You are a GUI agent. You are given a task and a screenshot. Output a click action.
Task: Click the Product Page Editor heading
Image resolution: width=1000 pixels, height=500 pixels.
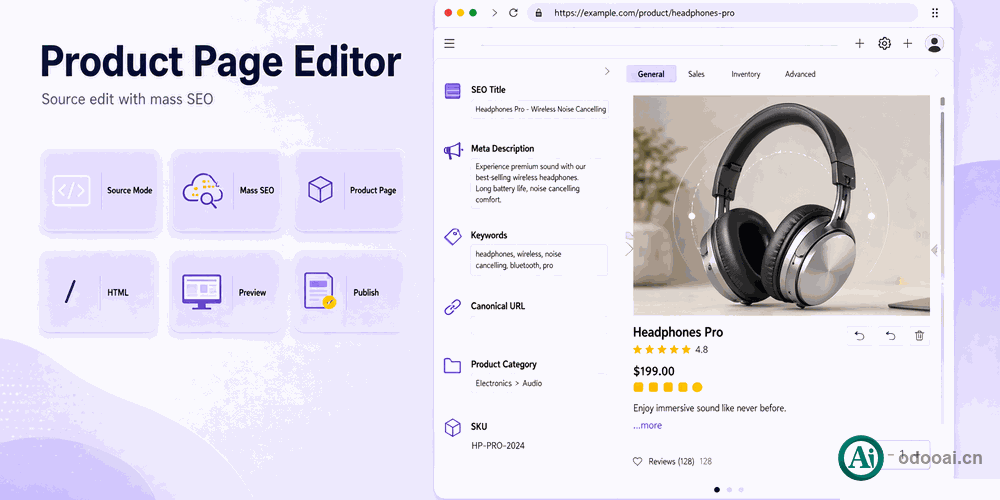(221, 62)
